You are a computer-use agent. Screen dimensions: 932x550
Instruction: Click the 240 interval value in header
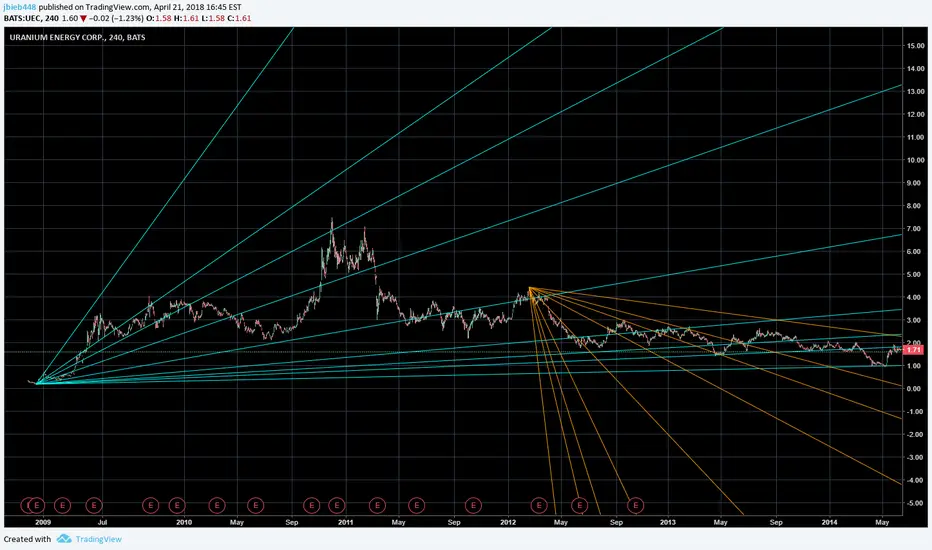(52, 18)
